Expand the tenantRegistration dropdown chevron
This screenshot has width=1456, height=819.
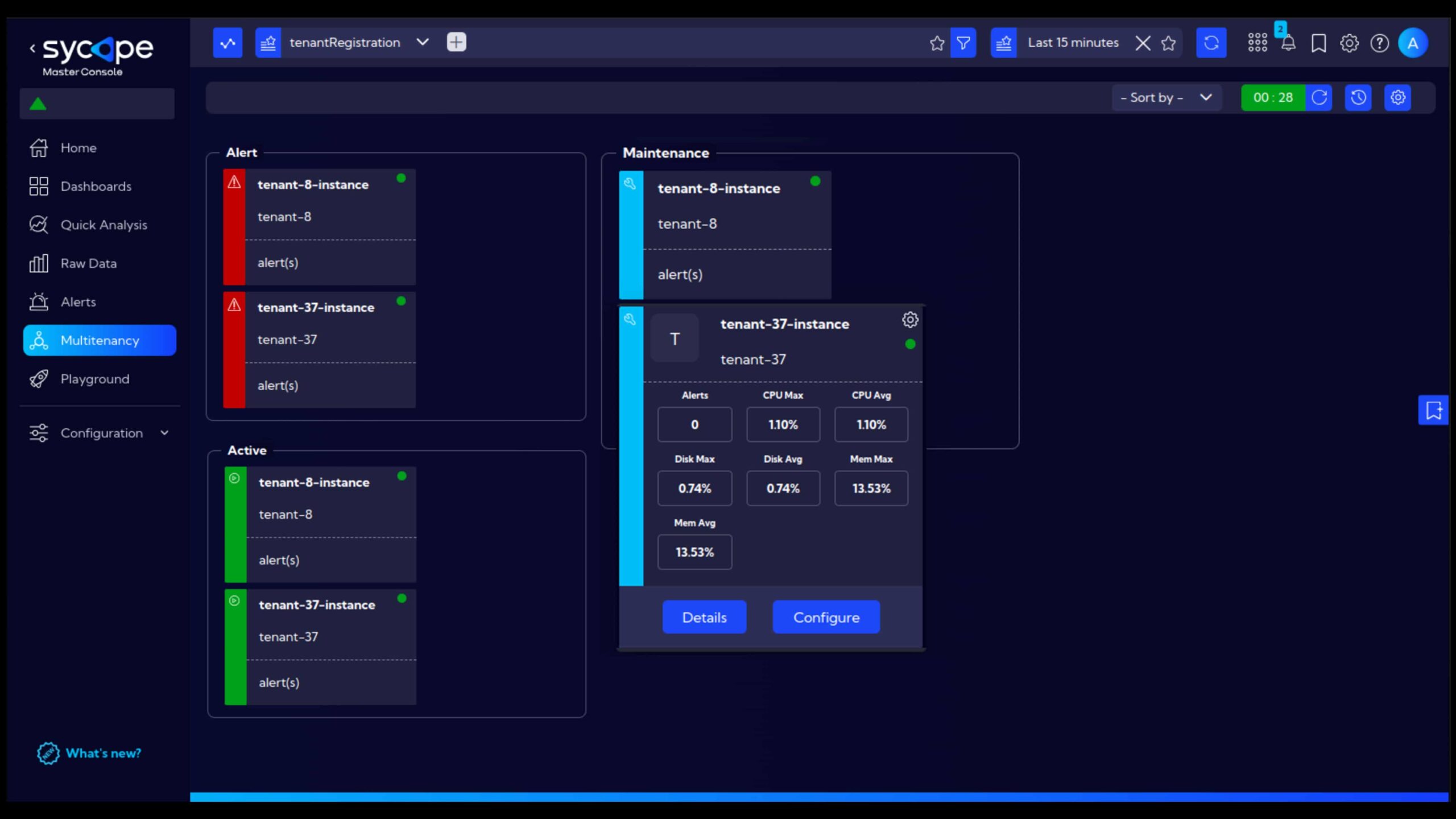[422, 42]
